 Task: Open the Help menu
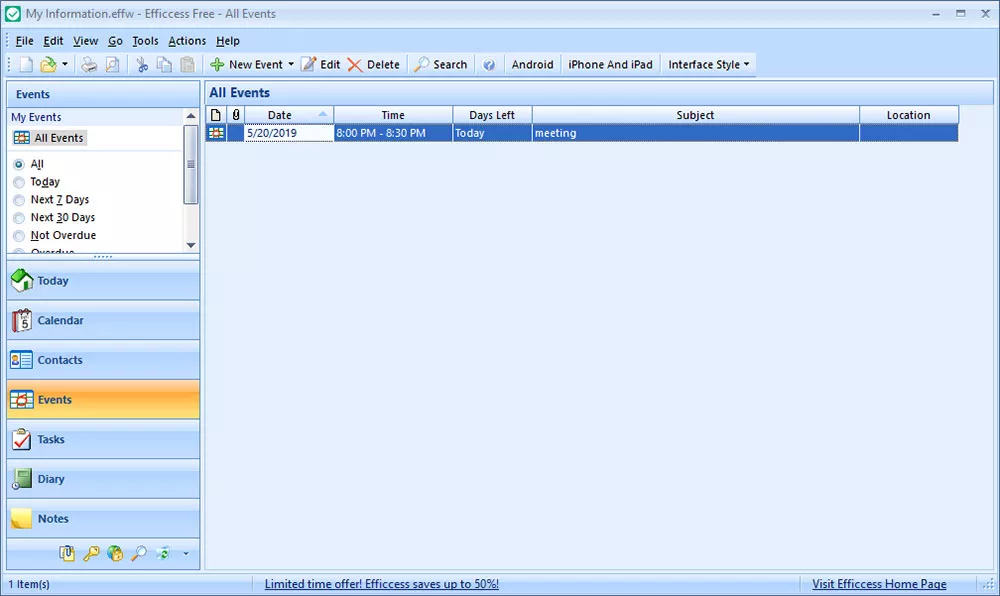pos(228,41)
